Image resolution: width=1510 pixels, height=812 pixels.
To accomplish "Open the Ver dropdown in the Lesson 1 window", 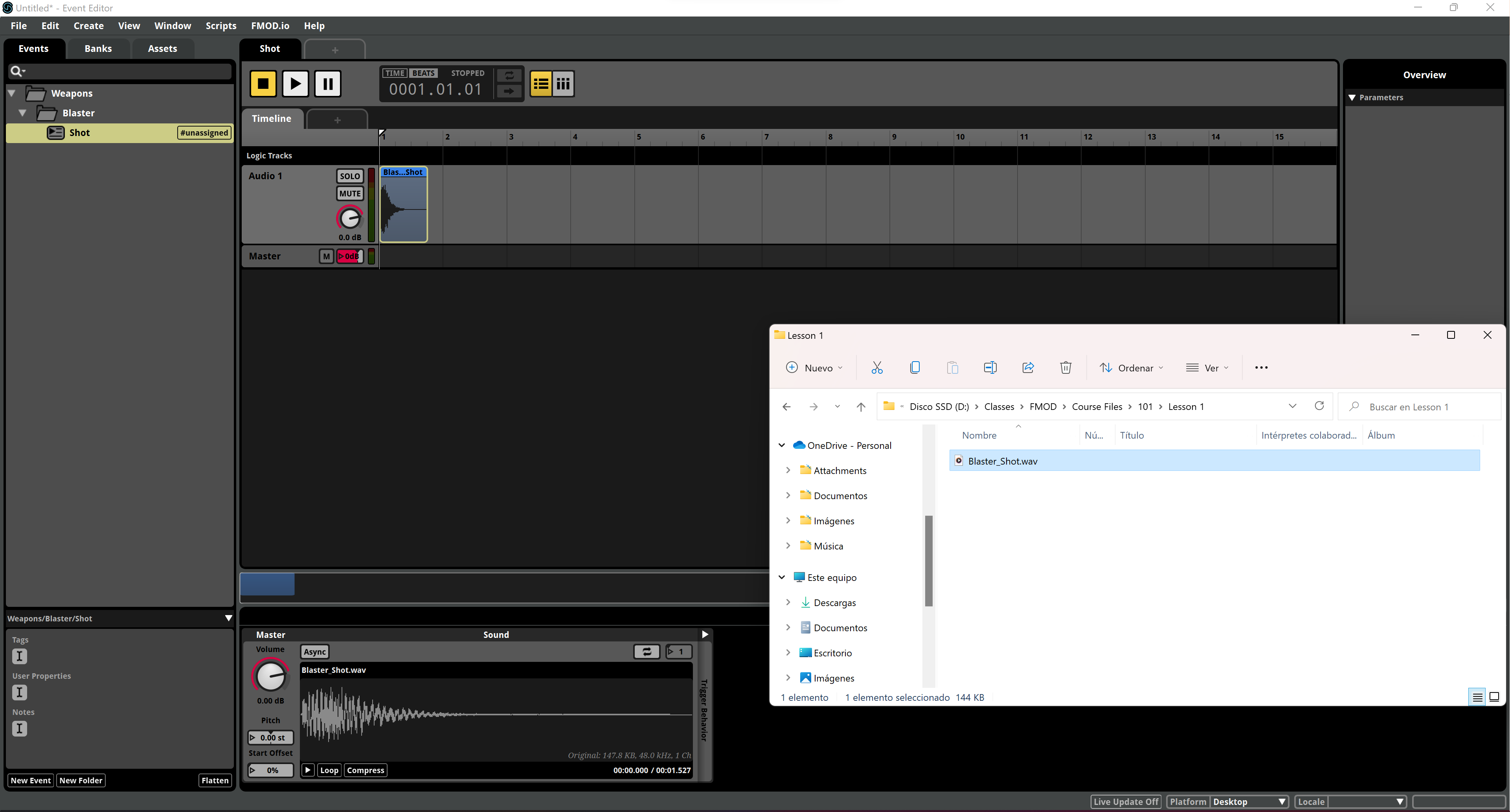I will coord(1207,367).
